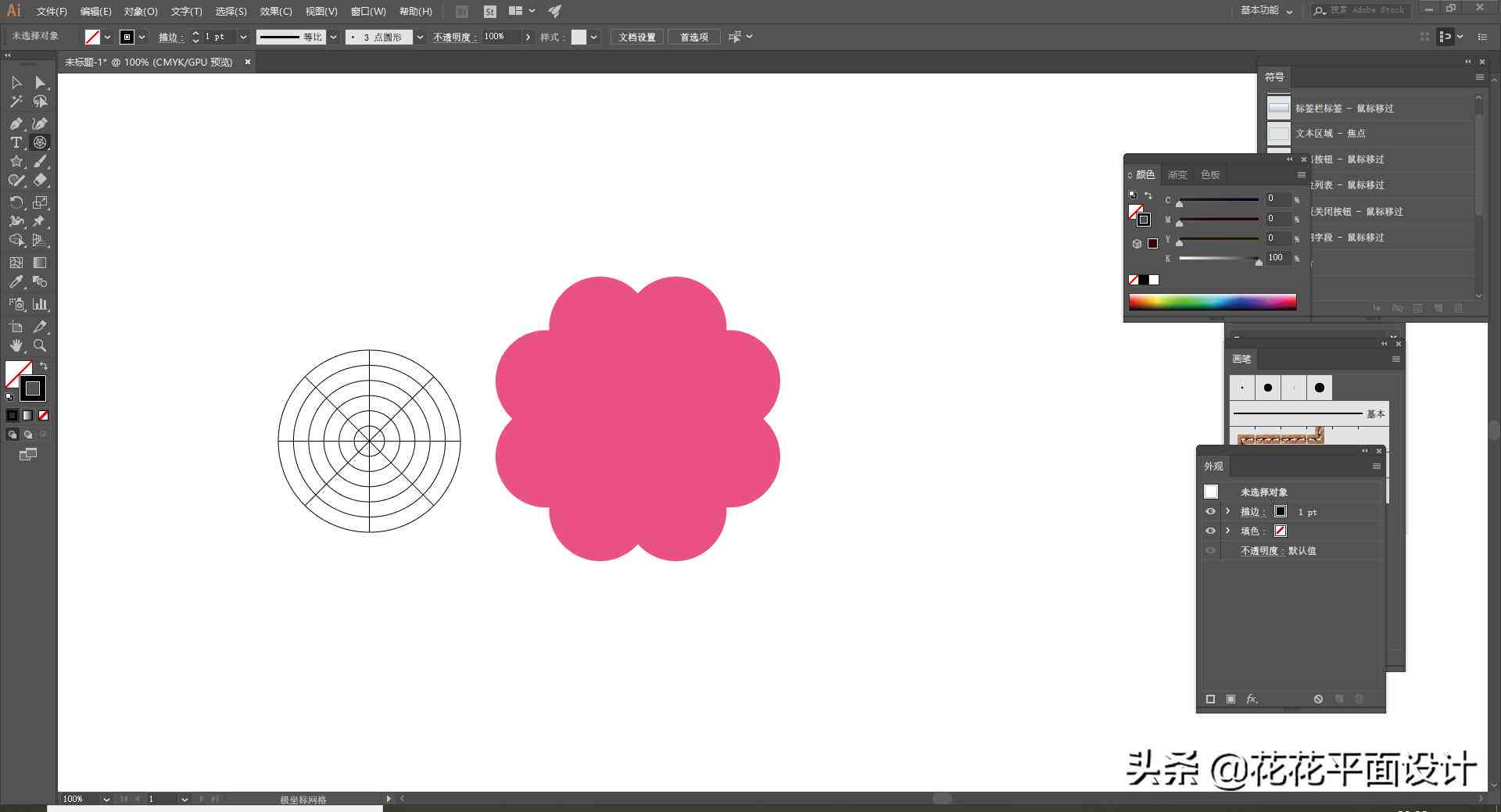
Task: Open the 效果(C) menu
Action: pyautogui.click(x=276, y=11)
